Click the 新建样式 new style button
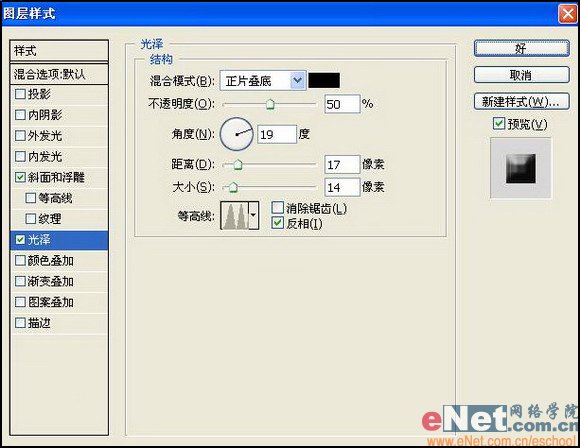This screenshot has height=448, width=580. click(x=522, y=102)
